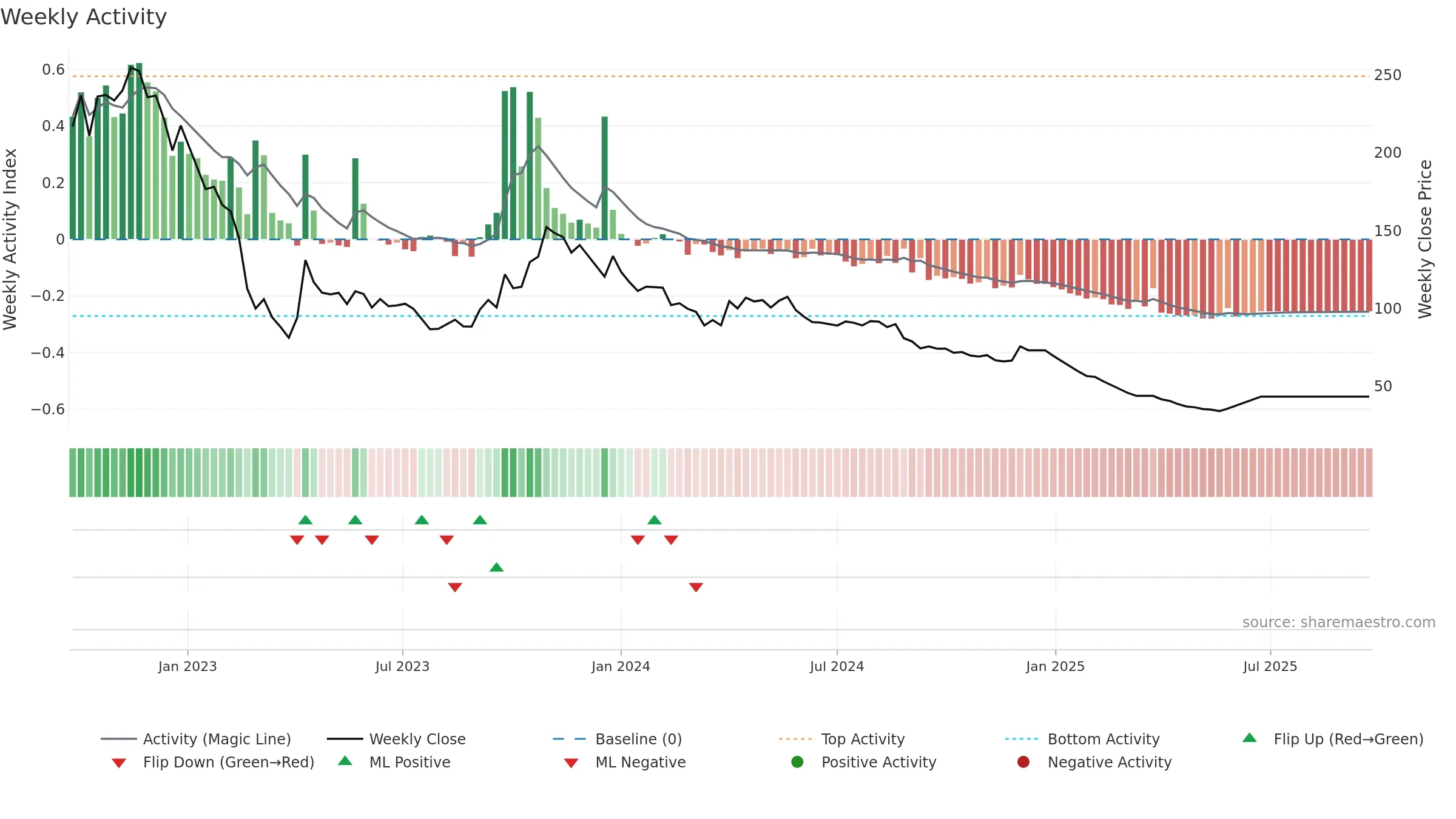Click the green triangle icon beside Flip Up legend
1456x819 pixels.
tap(1250, 738)
